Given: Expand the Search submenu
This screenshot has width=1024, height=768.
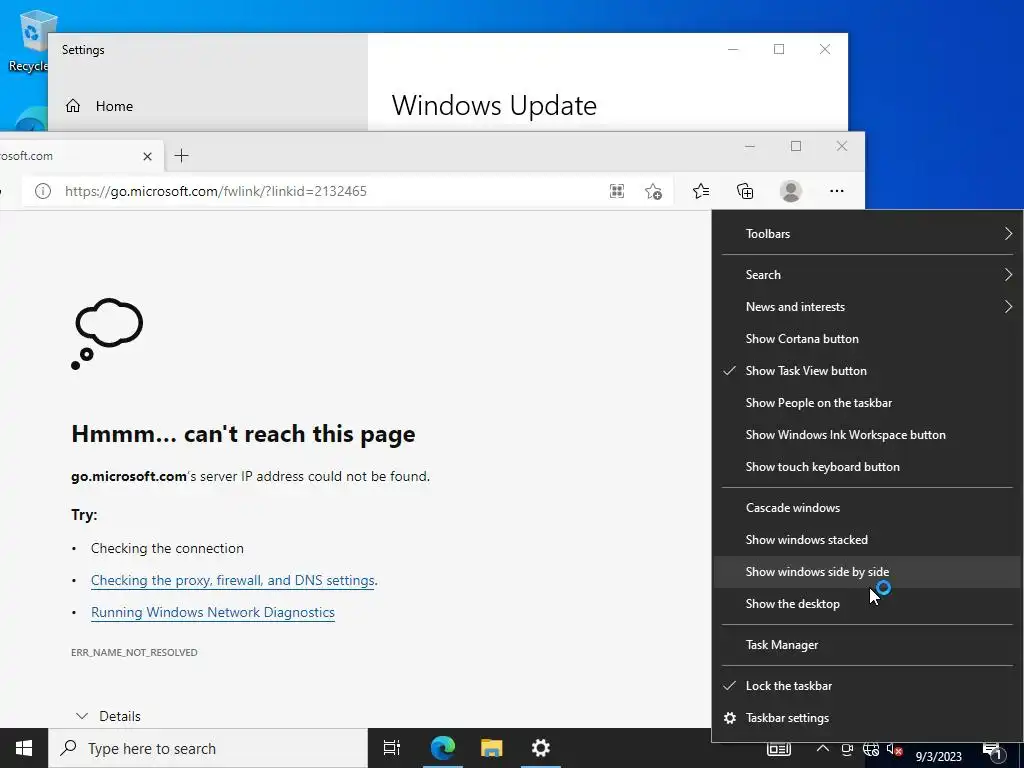Looking at the screenshot, I should 867,275.
